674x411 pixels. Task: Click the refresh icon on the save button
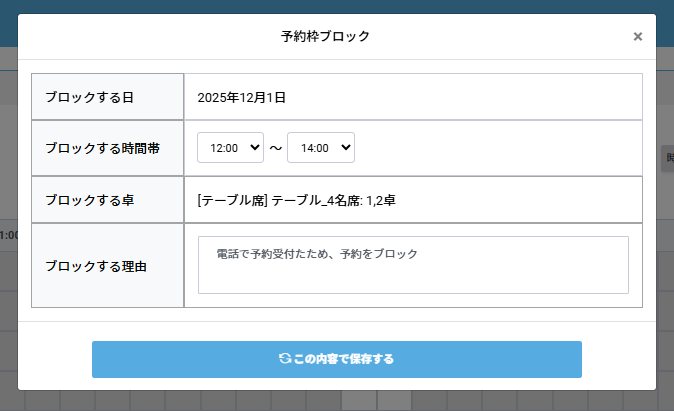pyautogui.click(x=285, y=358)
